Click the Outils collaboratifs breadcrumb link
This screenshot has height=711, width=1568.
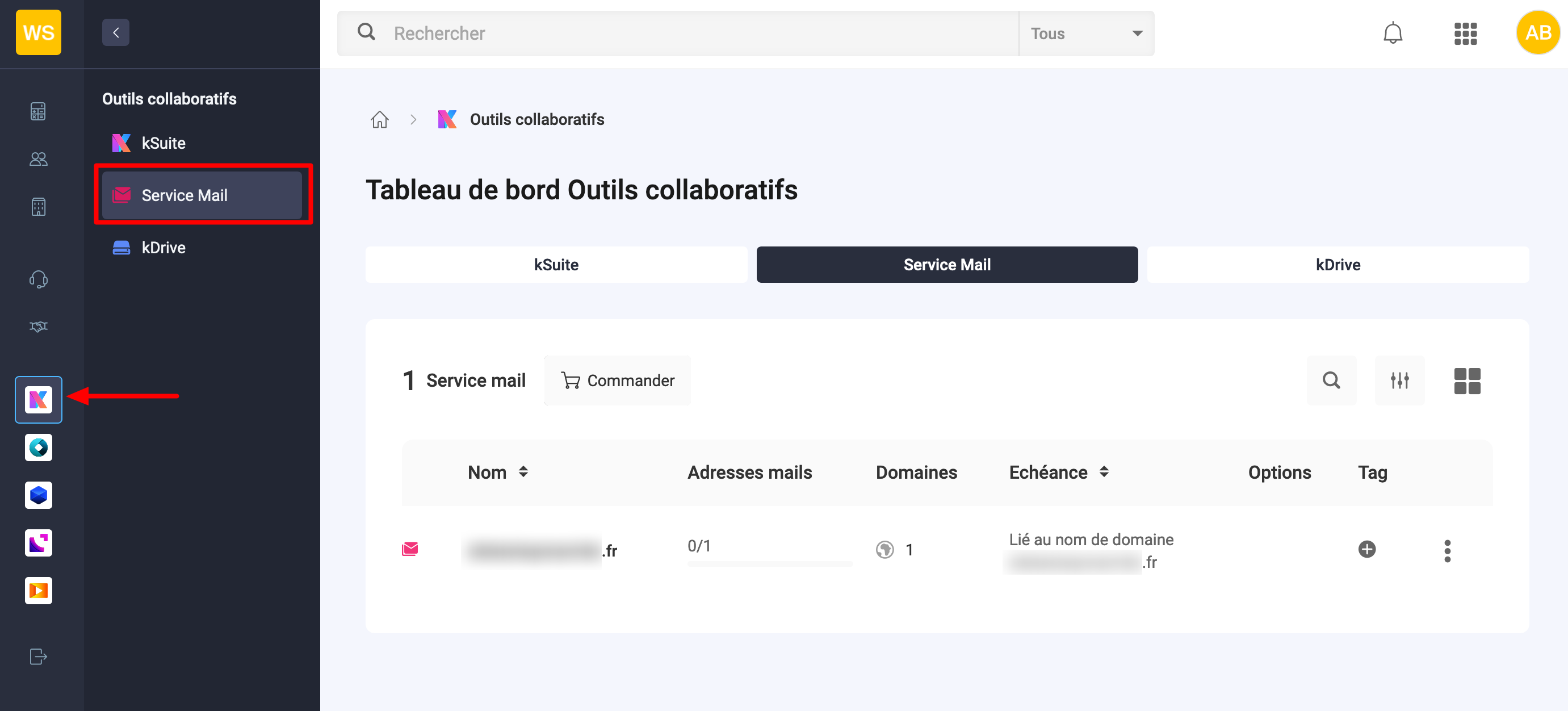pos(537,119)
